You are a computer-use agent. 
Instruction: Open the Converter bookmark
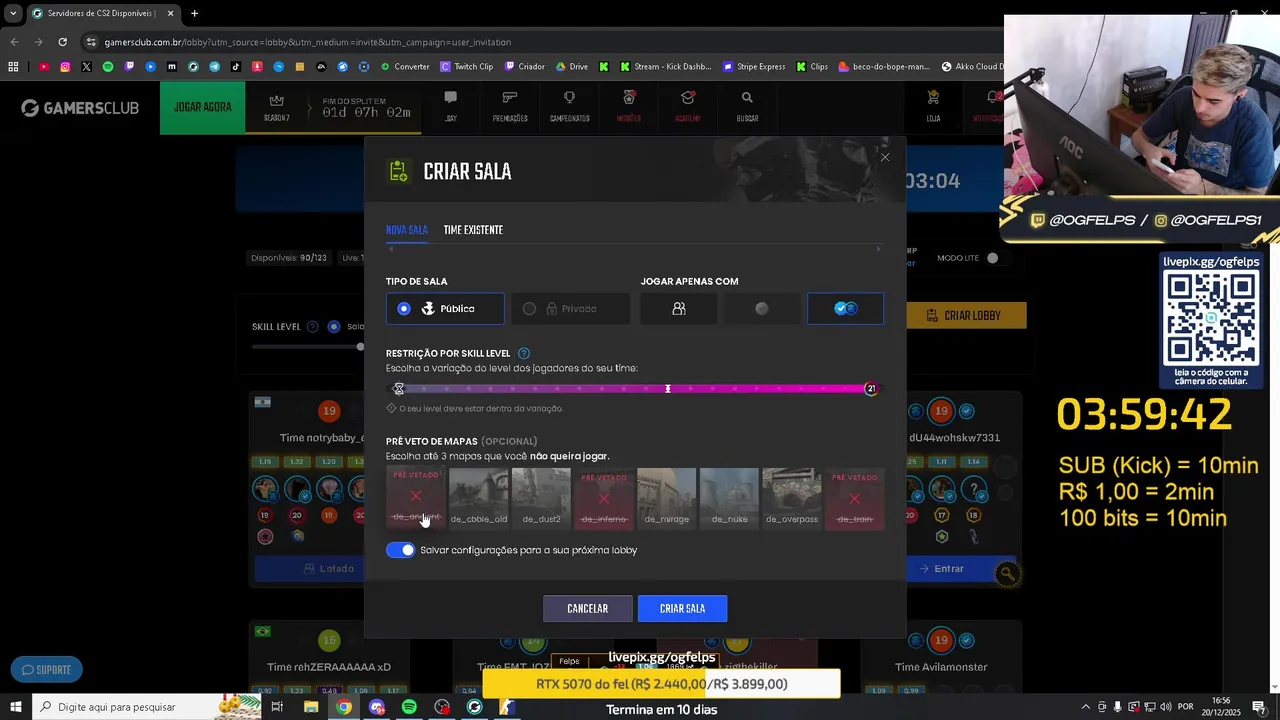(x=403, y=67)
